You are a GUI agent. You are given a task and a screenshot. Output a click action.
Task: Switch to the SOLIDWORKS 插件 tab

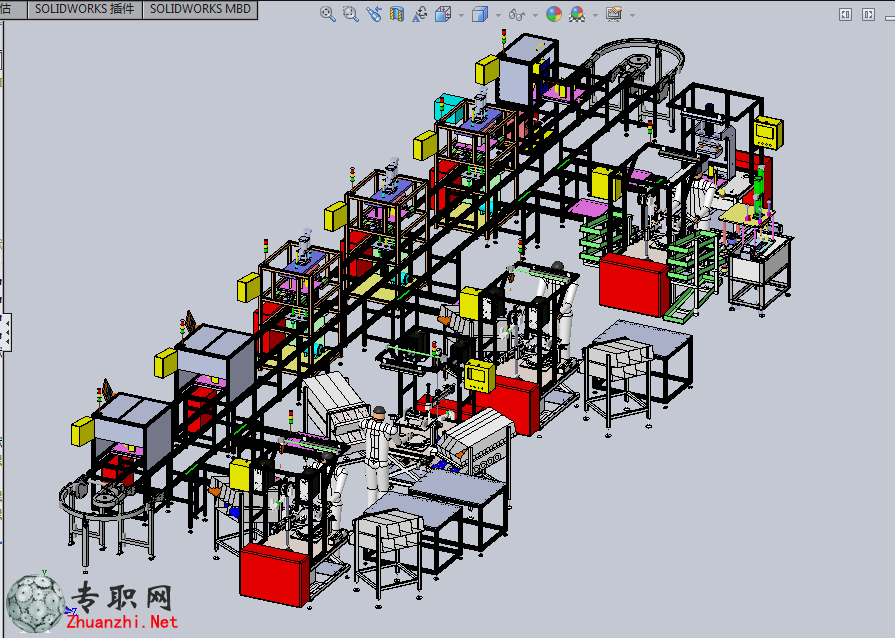(84, 9)
